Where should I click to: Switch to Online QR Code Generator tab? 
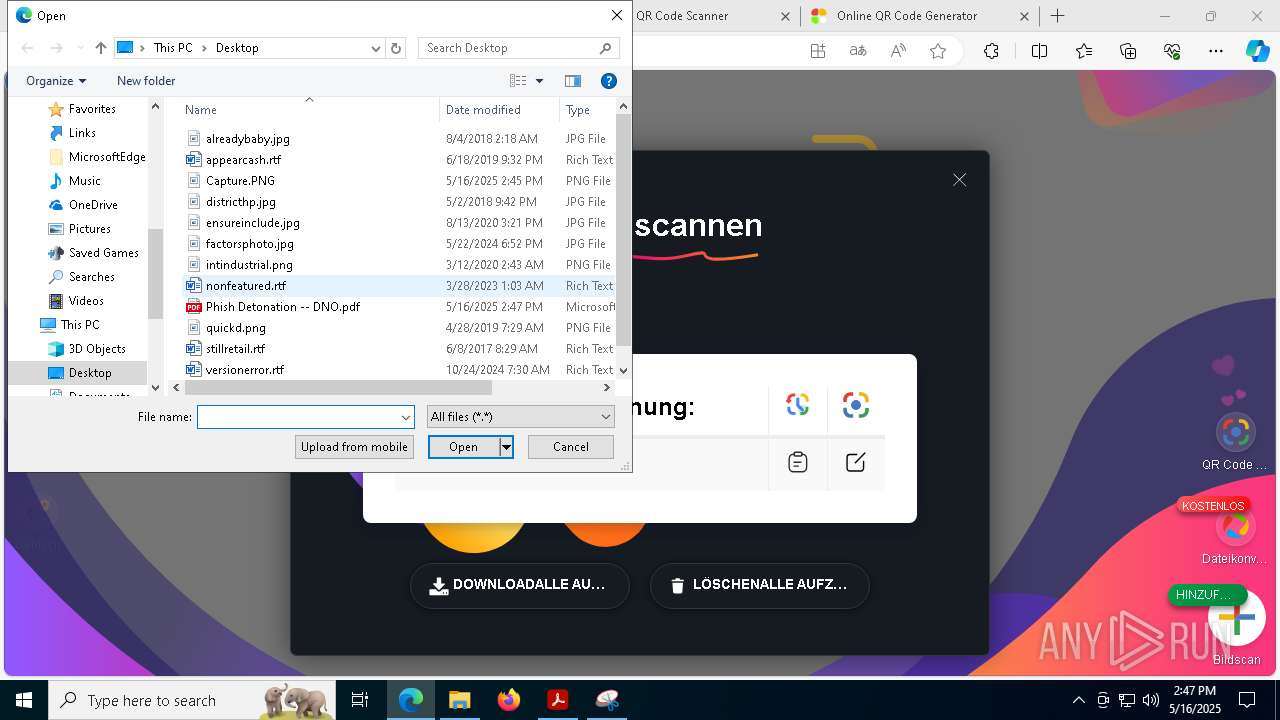(x=920, y=16)
